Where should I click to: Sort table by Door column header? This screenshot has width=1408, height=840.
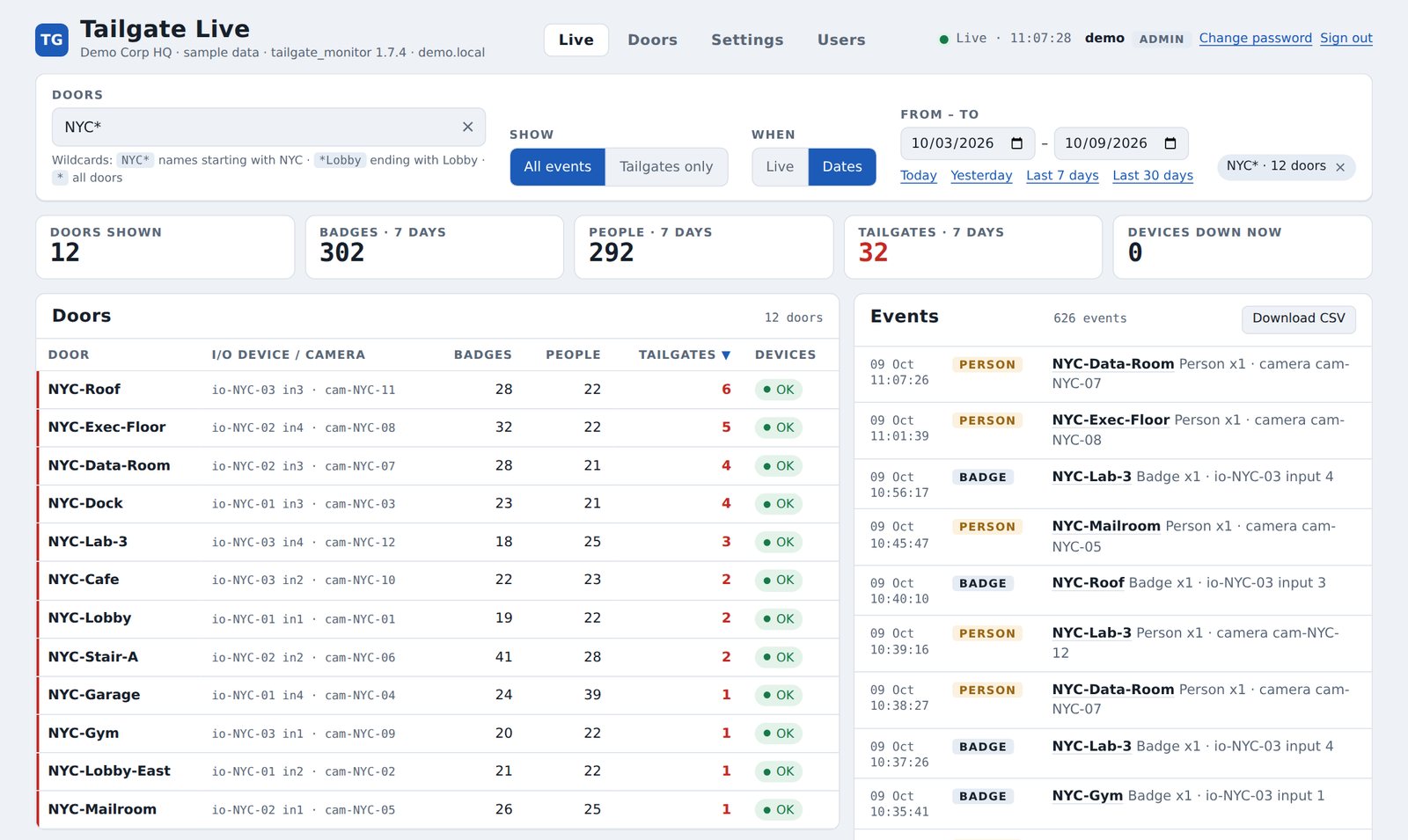(x=69, y=354)
